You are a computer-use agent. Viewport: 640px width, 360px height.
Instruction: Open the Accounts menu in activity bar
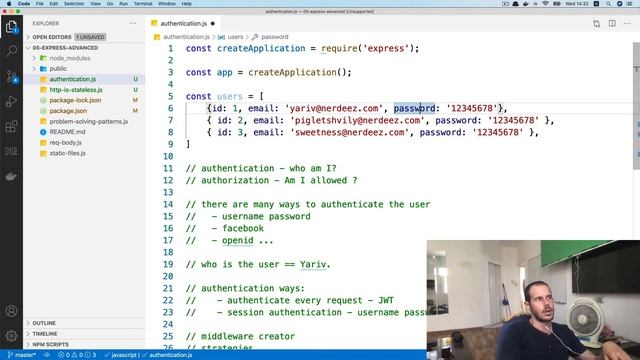(11, 311)
